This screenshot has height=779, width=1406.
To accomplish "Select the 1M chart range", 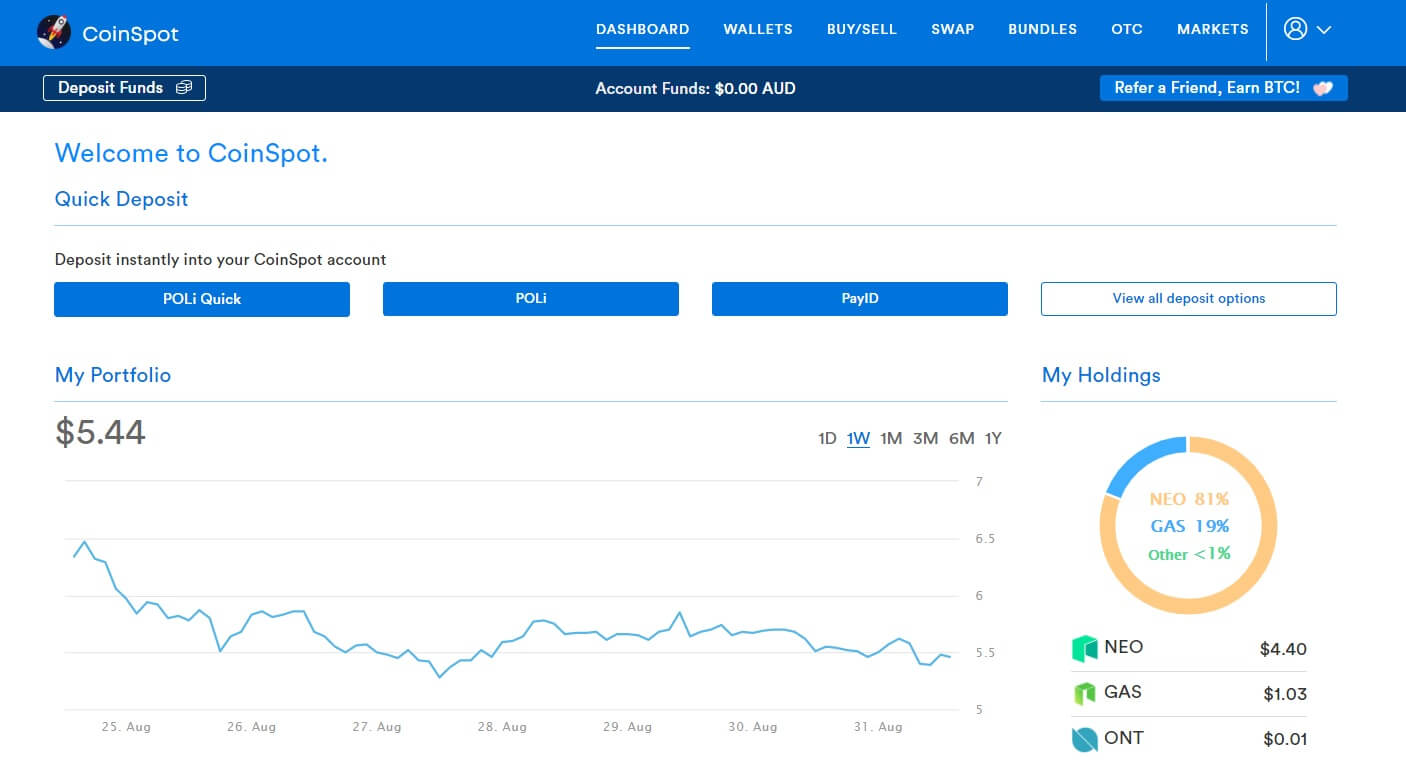I will coord(891,438).
